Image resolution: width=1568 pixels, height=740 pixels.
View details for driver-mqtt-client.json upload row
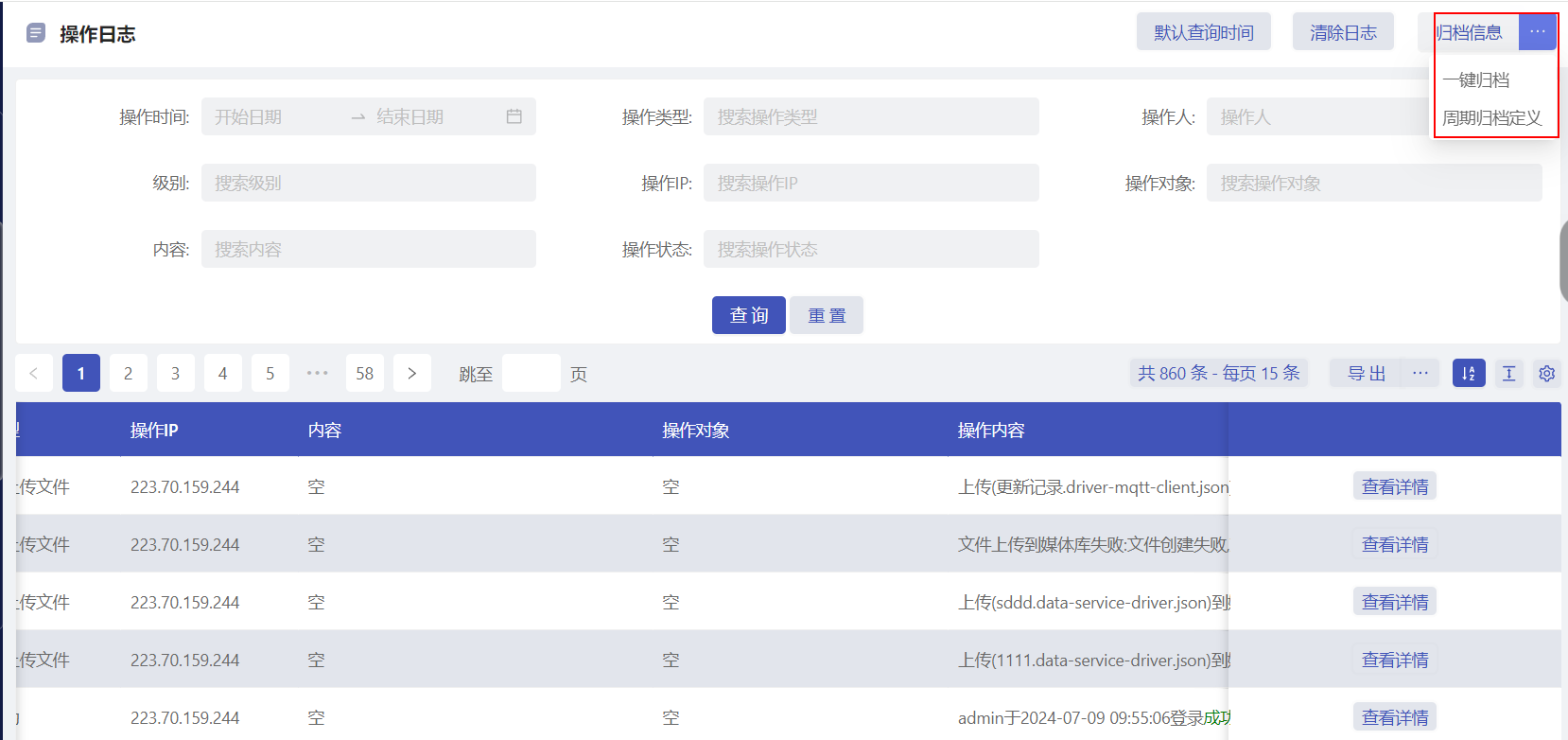tap(1395, 486)
